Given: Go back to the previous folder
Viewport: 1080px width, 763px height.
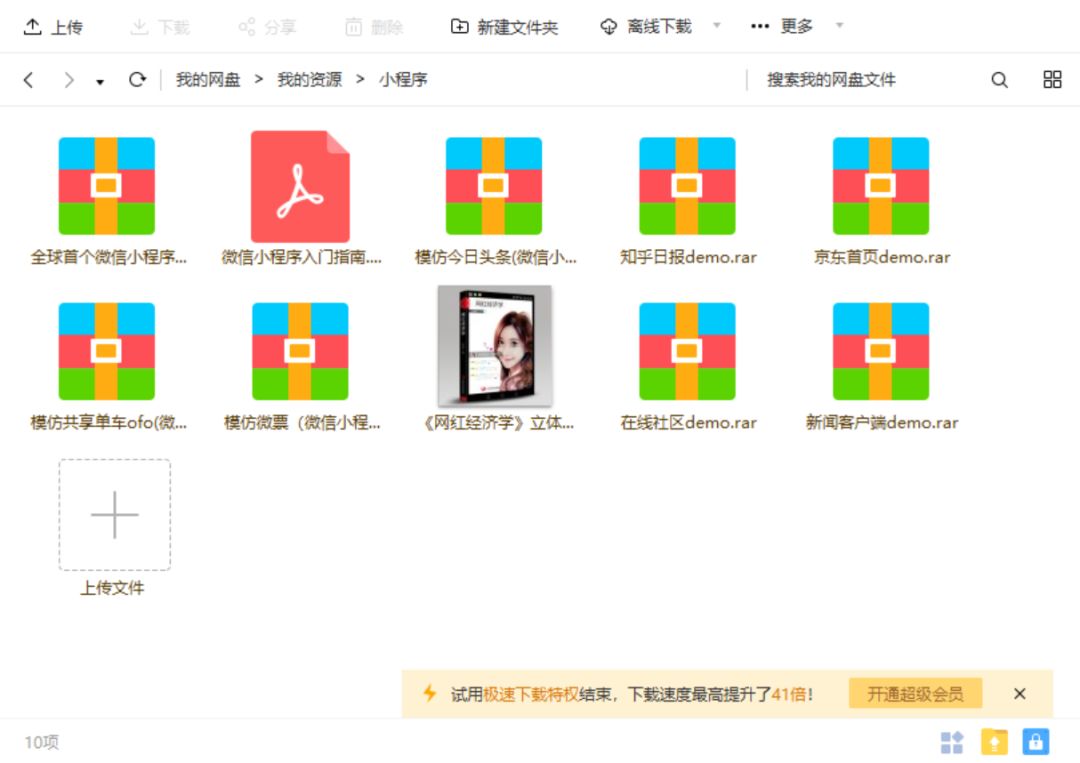Looking at the screenshot, I should 28,80.
